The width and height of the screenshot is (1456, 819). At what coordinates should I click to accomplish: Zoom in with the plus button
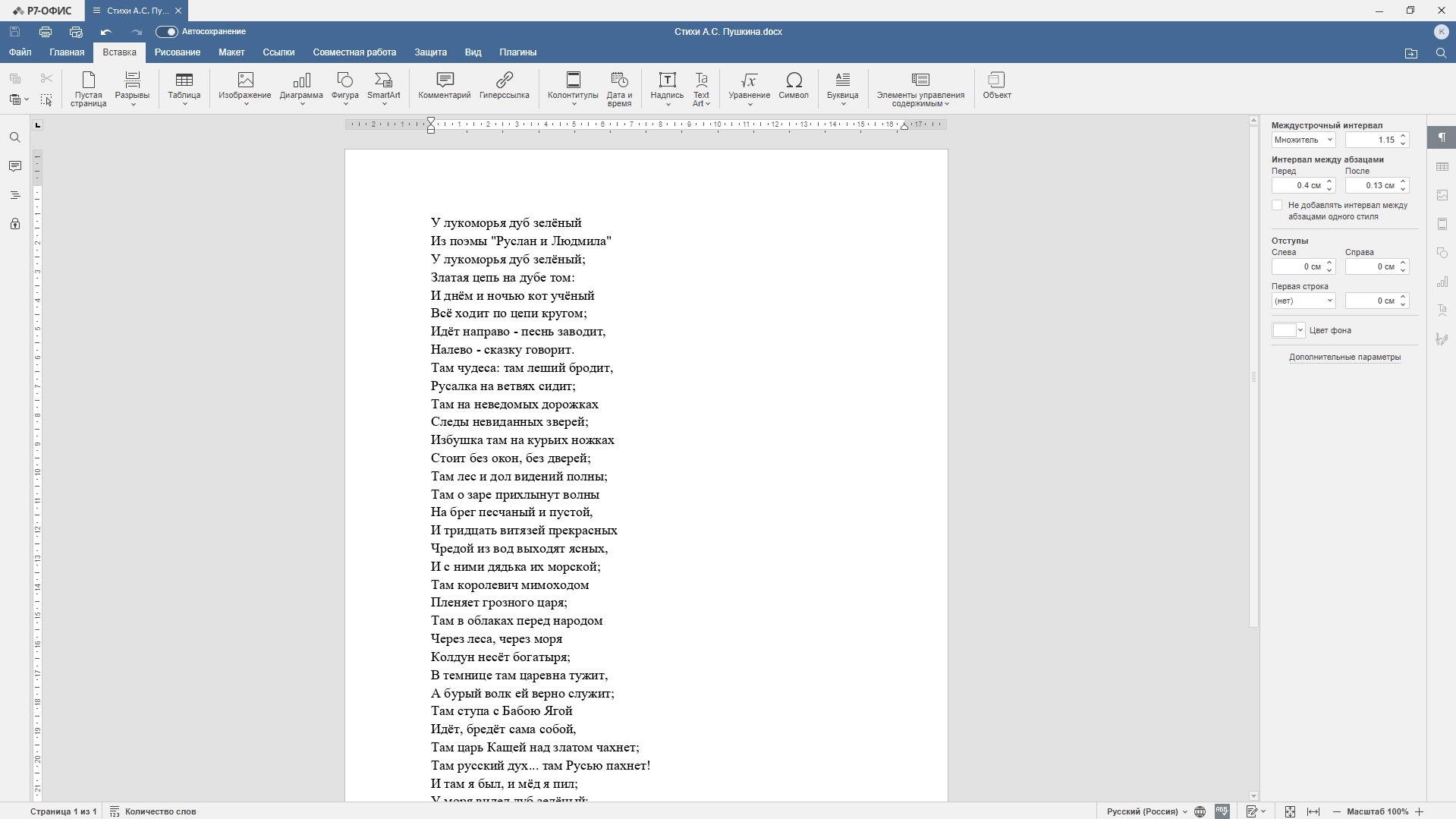point(1419,811)
